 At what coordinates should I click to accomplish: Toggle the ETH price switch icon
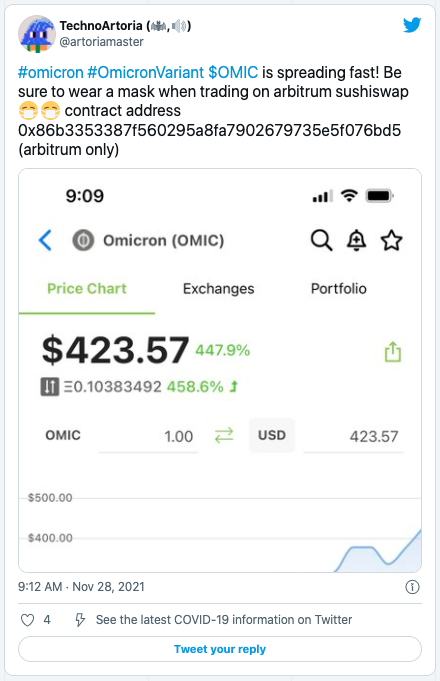click(50, 386)
